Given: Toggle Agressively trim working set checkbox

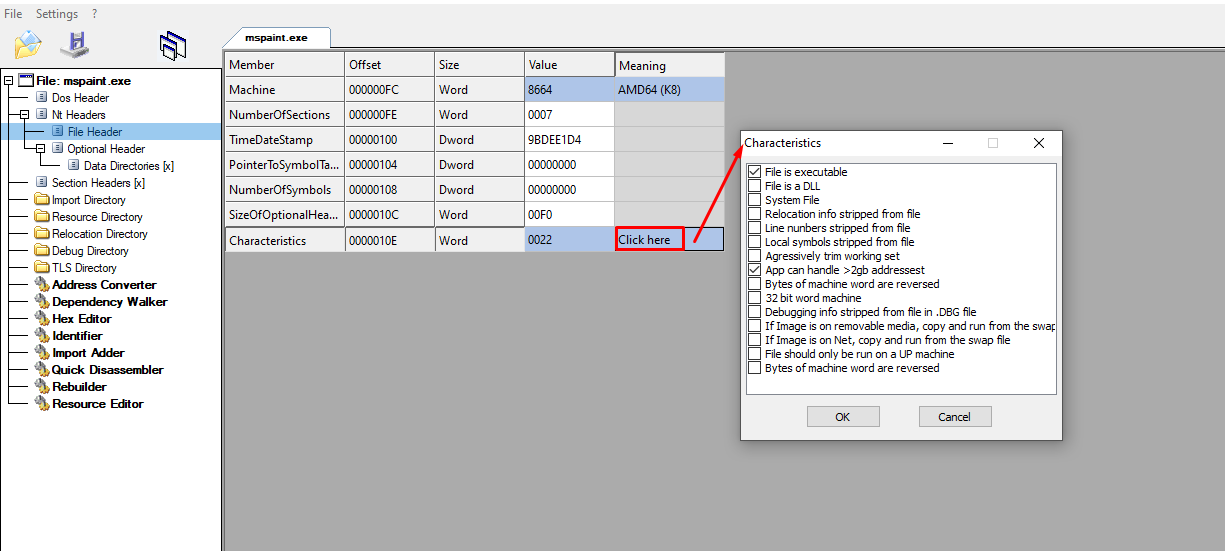Looking at the screenshot, I should pos(755,256).
